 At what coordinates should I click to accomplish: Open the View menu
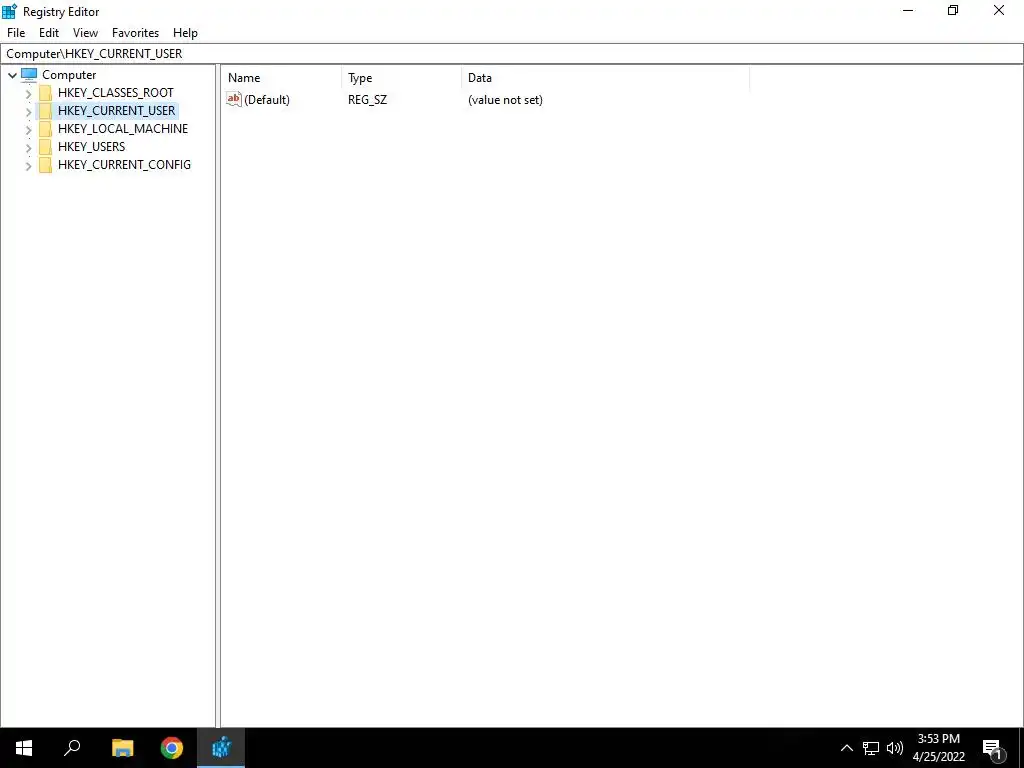point(85,33)
